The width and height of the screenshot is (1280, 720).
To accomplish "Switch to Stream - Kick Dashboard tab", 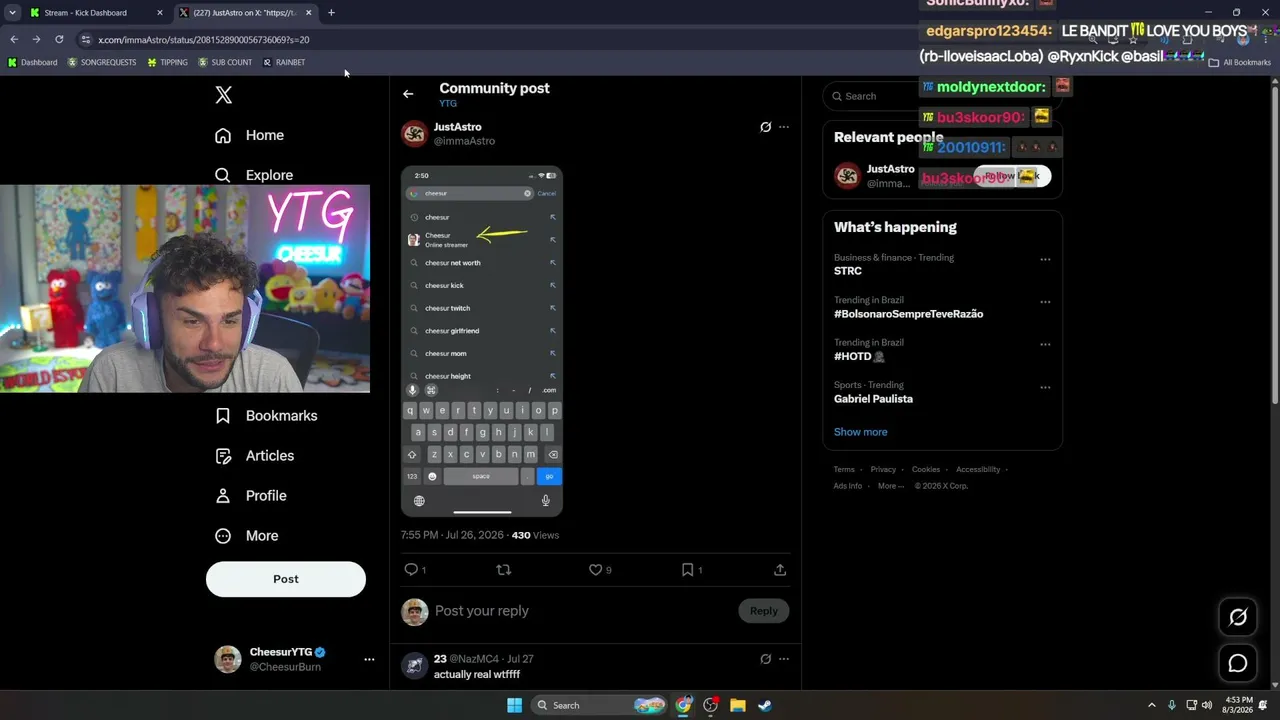I will click(95, 13).
